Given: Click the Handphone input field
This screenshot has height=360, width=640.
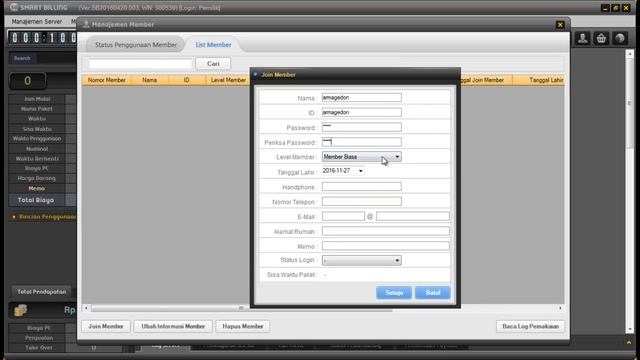Looking at the screenshot, I should coord(362,187).
